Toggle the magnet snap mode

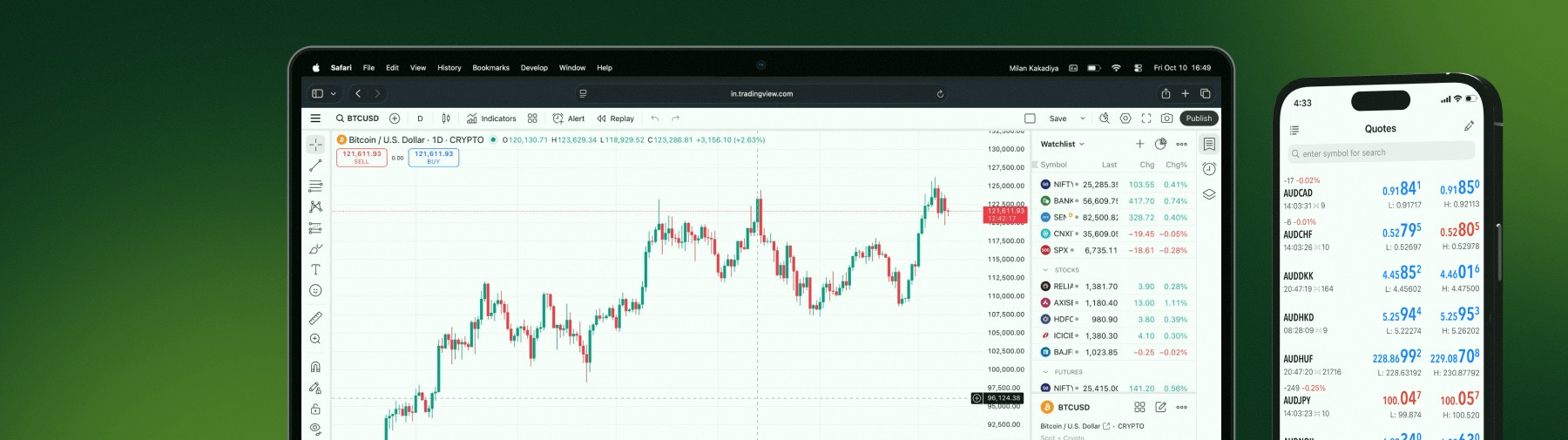pos(315,367)
